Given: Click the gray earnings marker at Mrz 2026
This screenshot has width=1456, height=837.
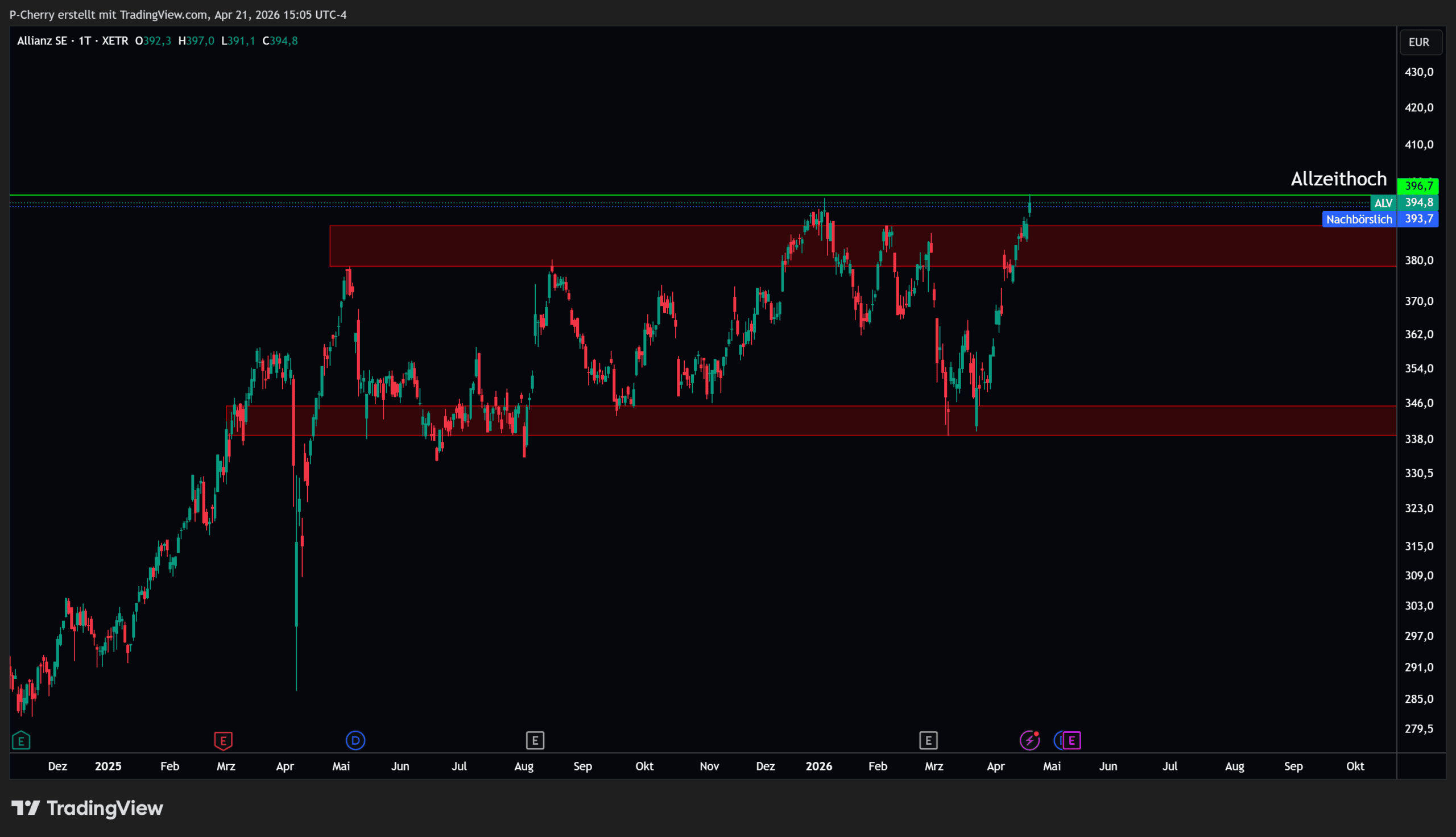Looking at the screenshot, I should [928, 740].
